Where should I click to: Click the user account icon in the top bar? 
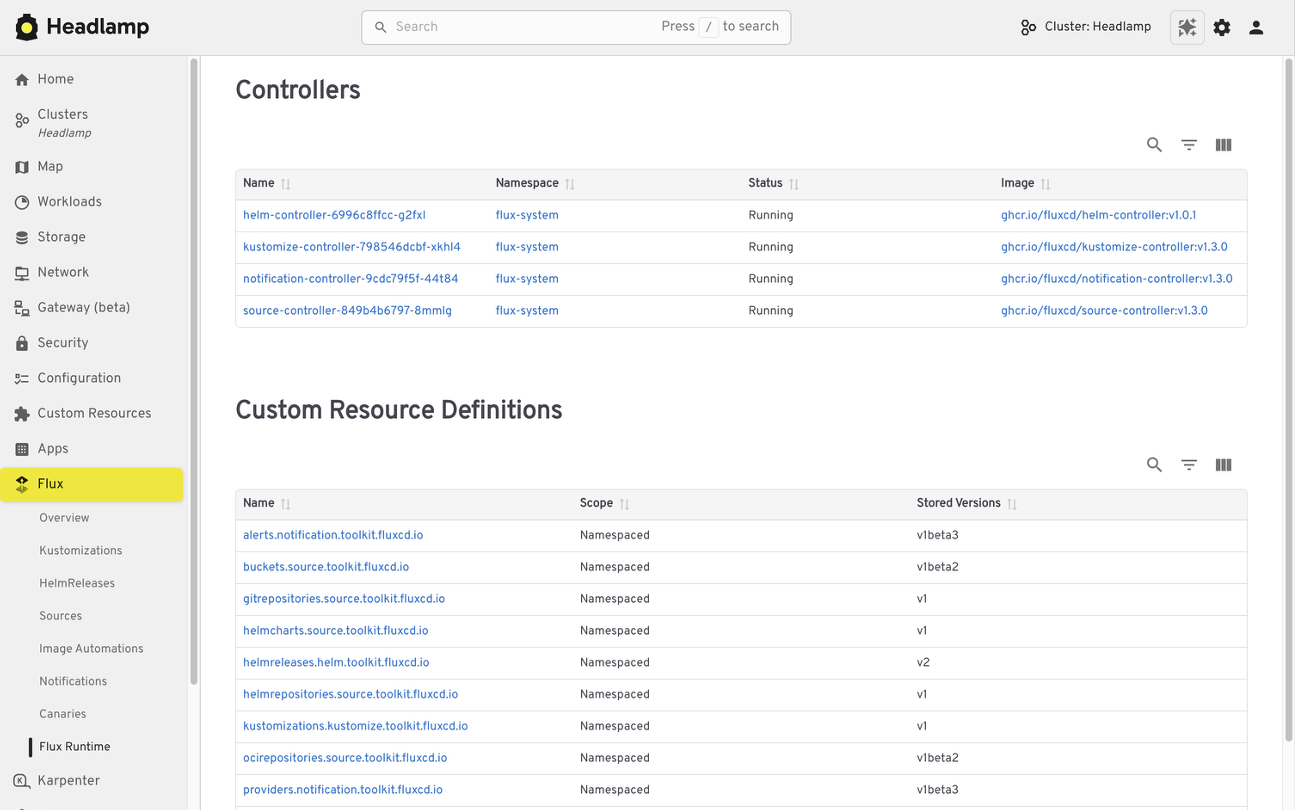coord(1255,27)
